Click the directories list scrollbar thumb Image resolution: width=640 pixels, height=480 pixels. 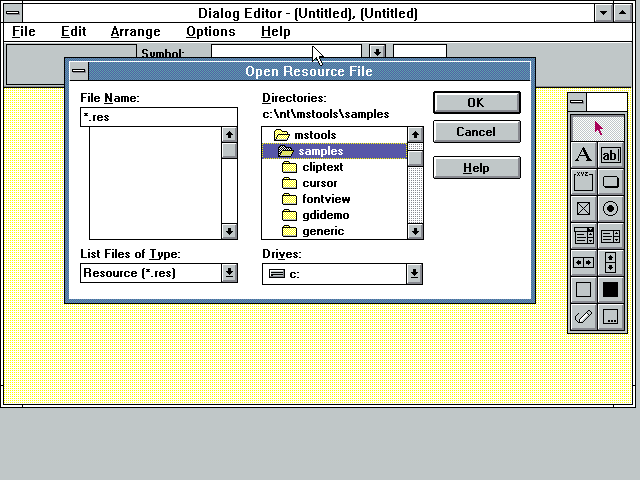click(415, 158)
